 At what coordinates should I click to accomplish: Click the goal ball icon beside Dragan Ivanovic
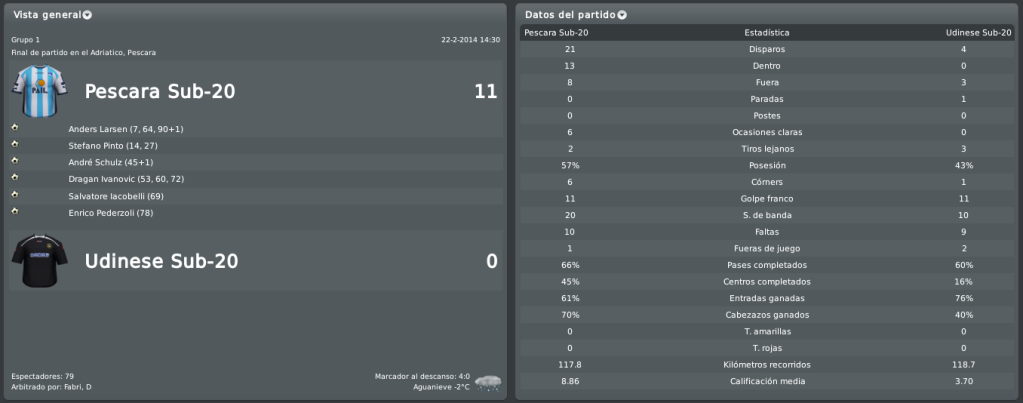(14, 177)
